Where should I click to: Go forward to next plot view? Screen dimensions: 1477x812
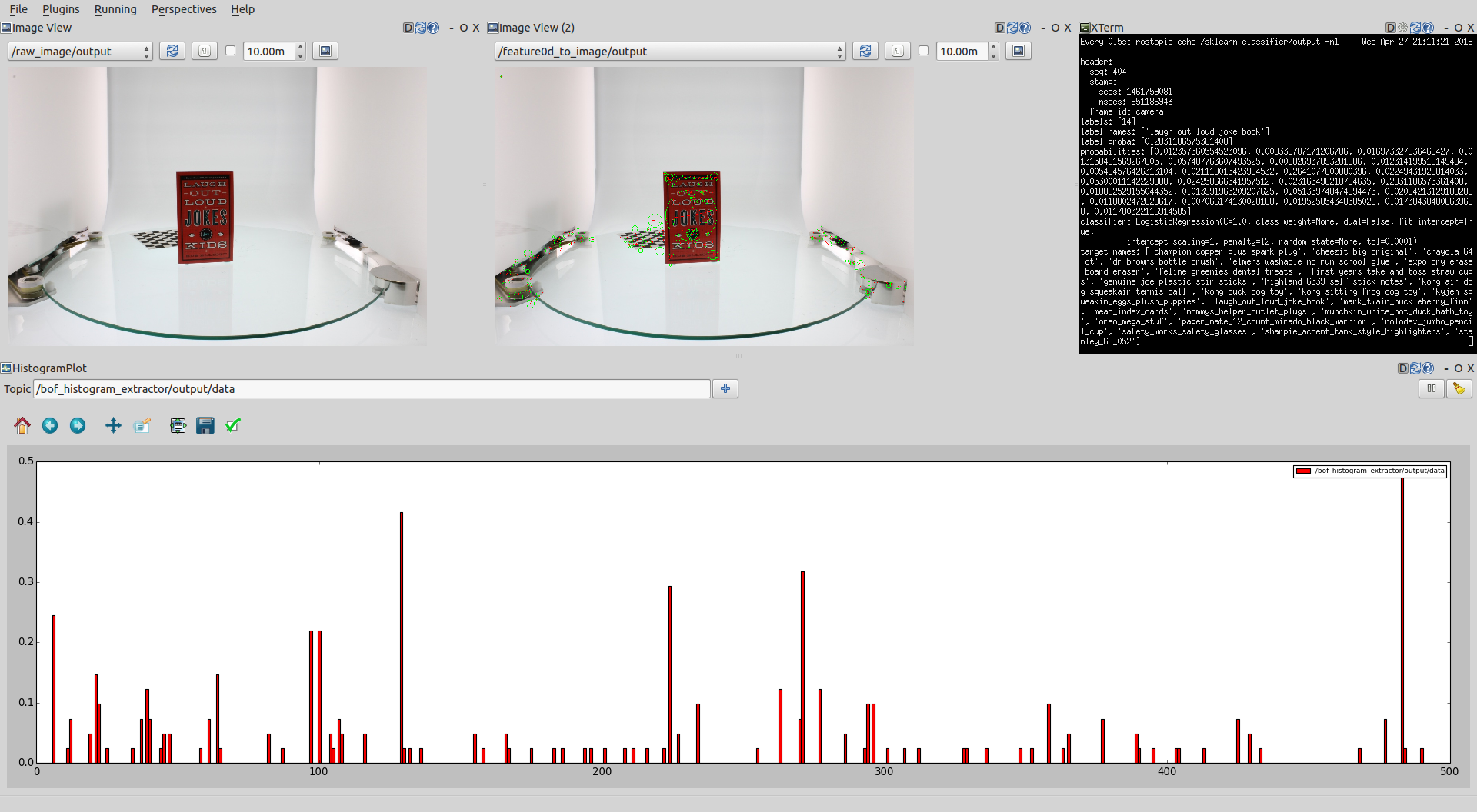coord(78,425)
